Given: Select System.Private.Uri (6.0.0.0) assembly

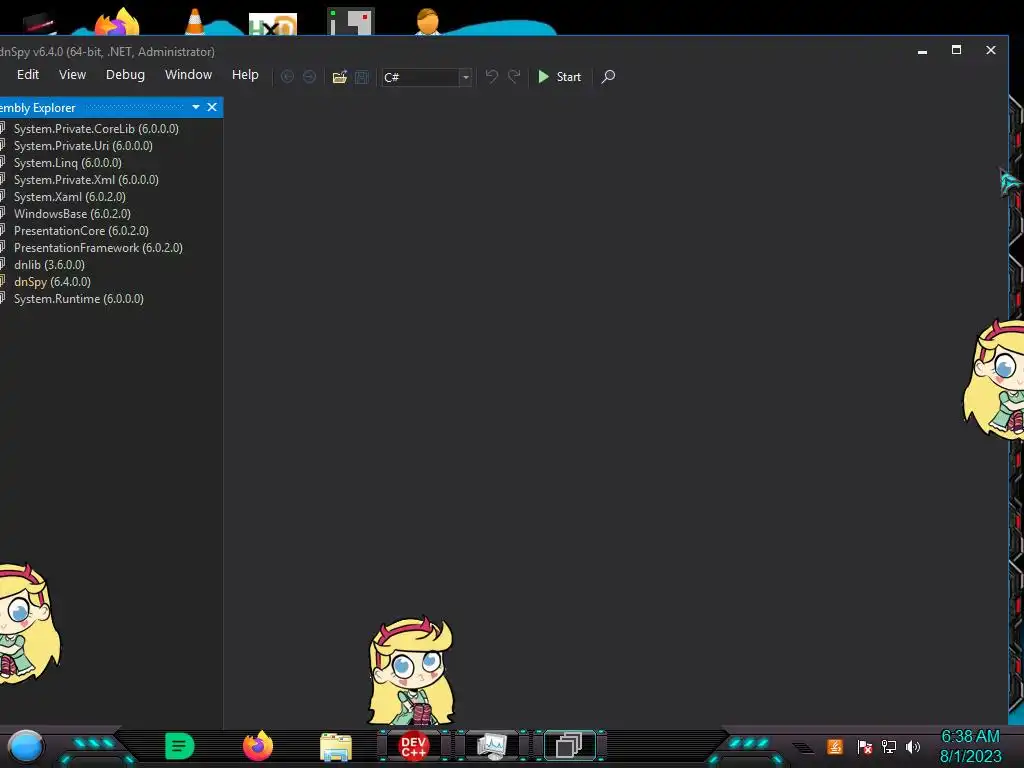Looking at the screenshot, I should pos(82,146).
